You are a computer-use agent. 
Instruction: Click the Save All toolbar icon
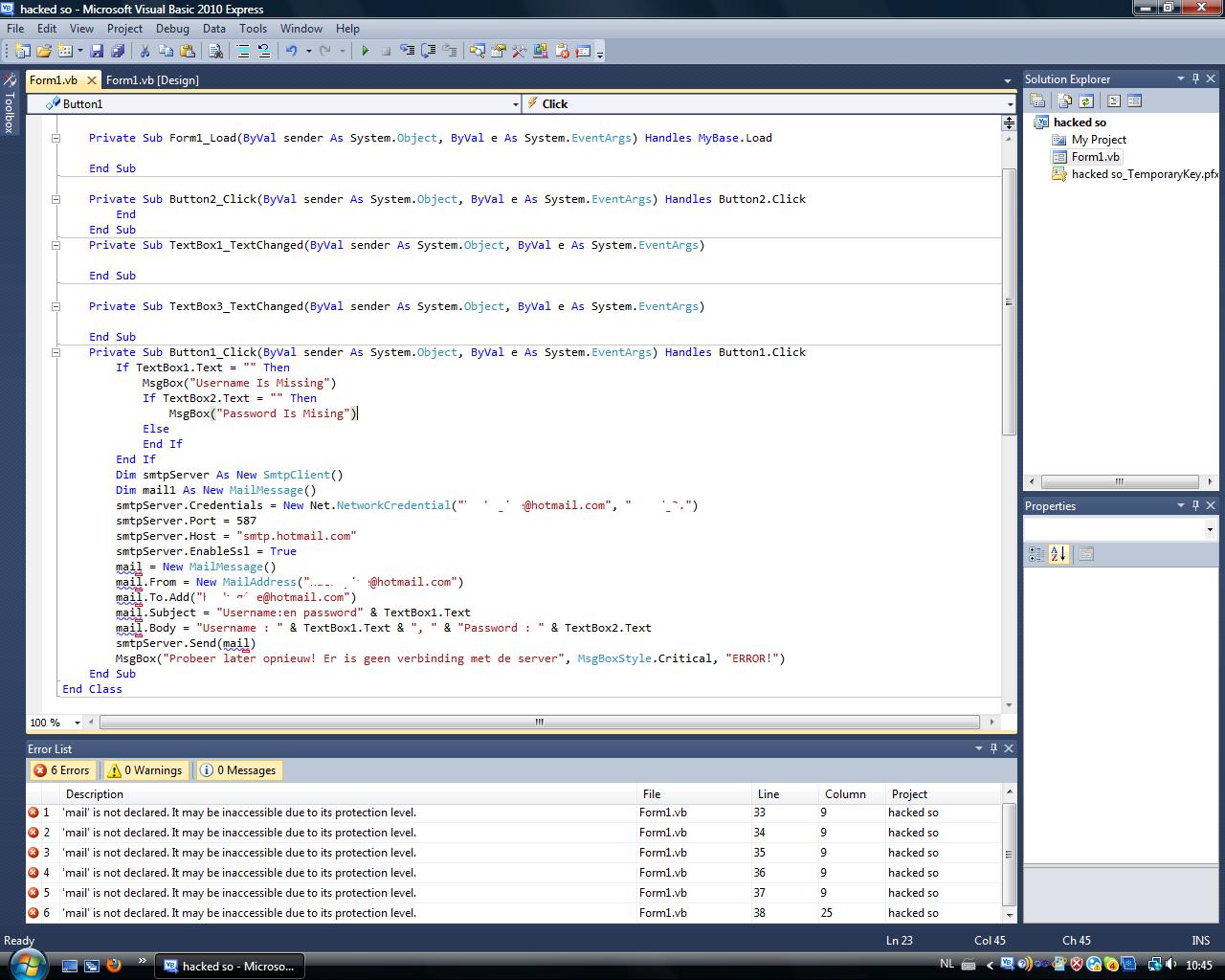coord(118,51)
